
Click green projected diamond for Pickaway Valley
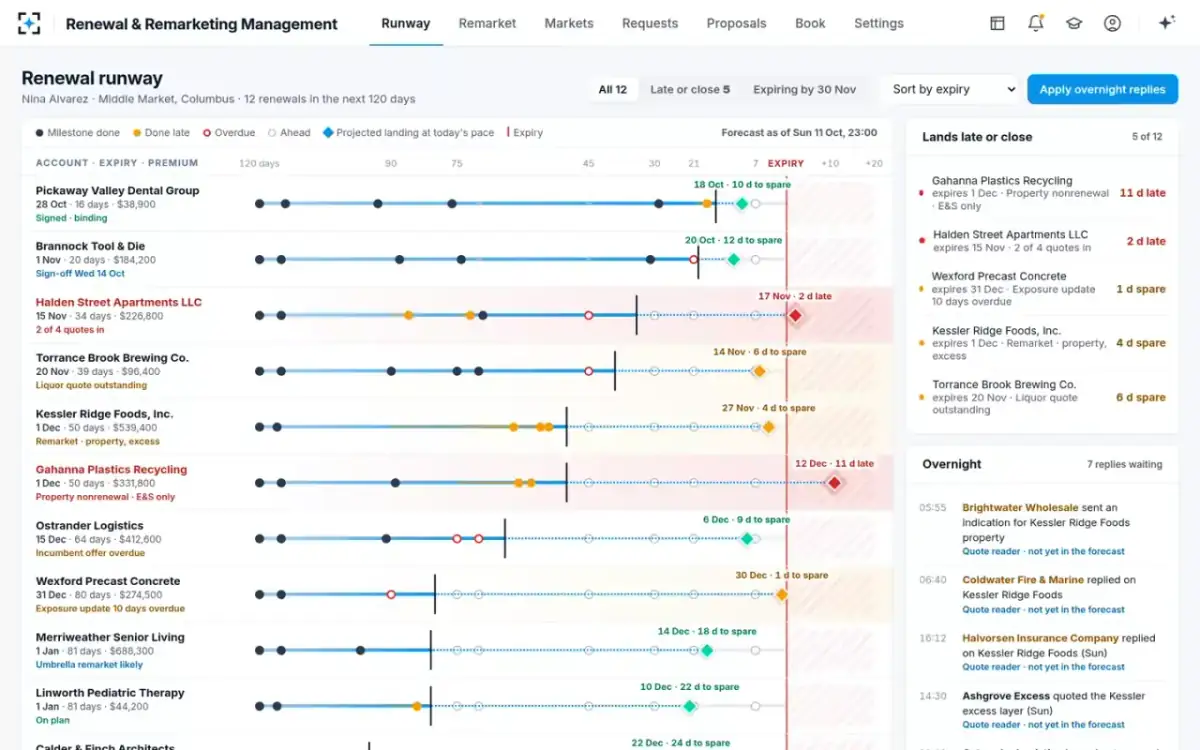click(741, 203)
